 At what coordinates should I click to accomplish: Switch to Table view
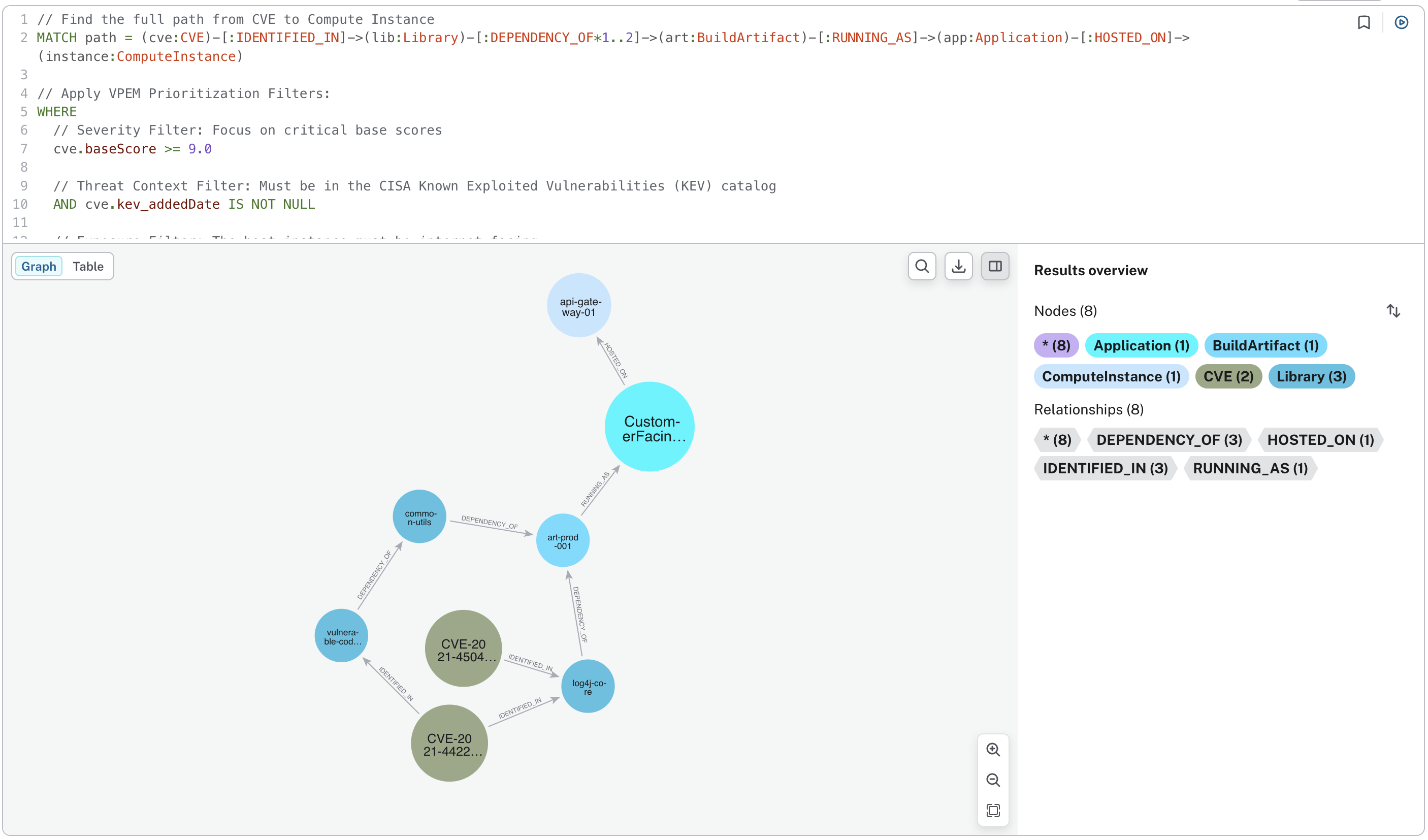[x=87, y=266]
